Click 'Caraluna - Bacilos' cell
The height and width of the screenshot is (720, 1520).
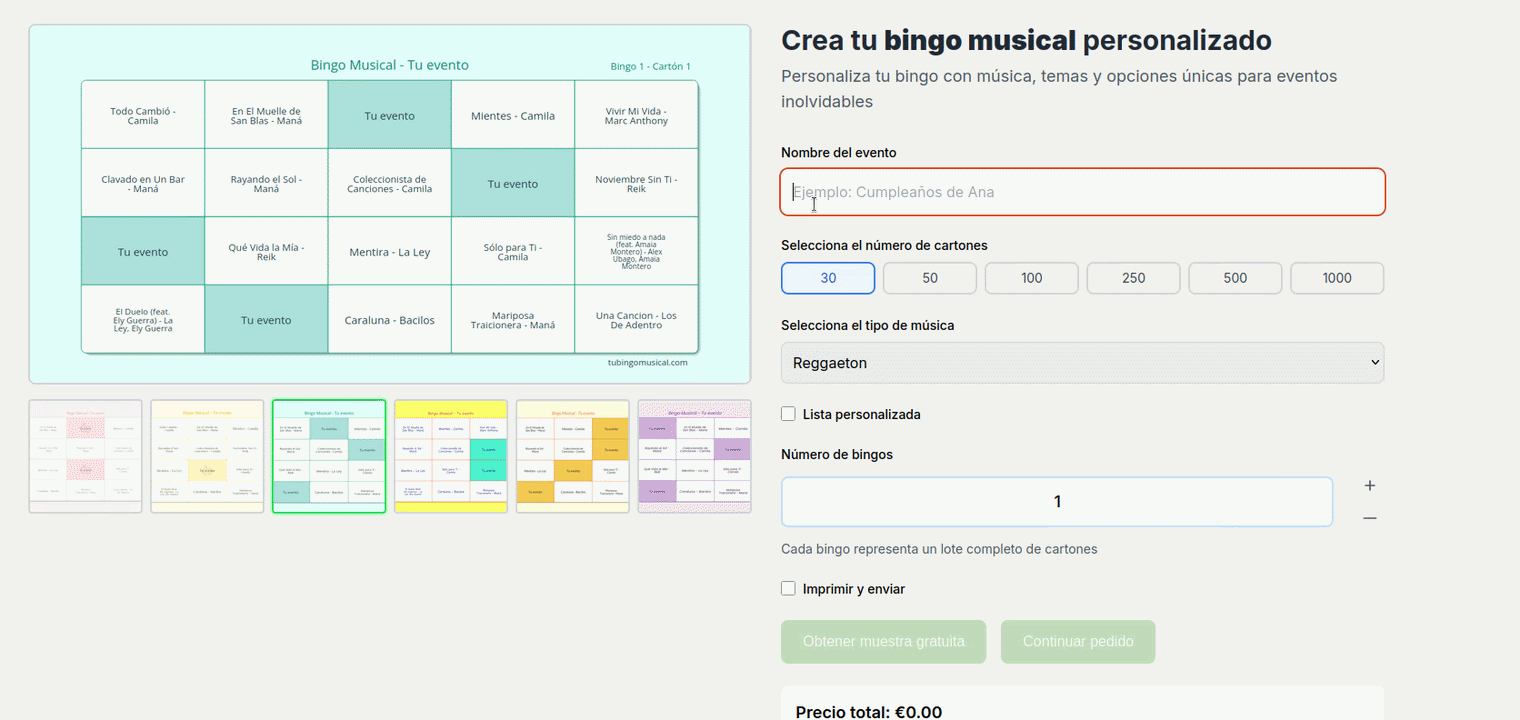coord(390,320)
